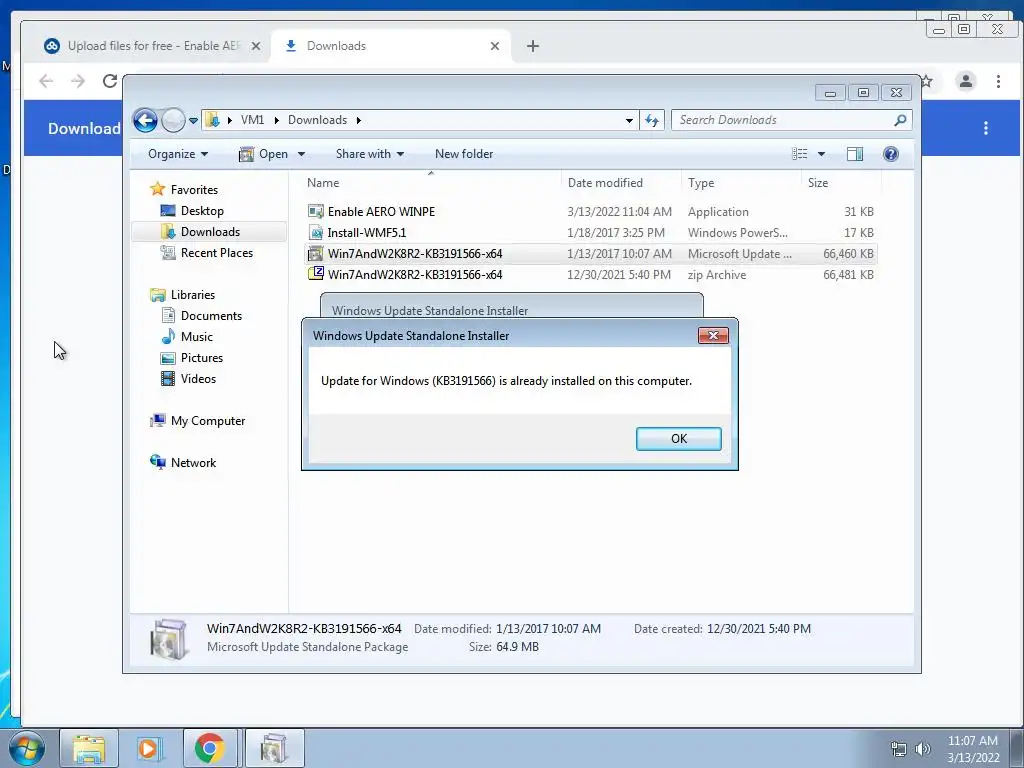Open Chrome profile icon
Screen dimensions: 1024x768
(966, 81)
